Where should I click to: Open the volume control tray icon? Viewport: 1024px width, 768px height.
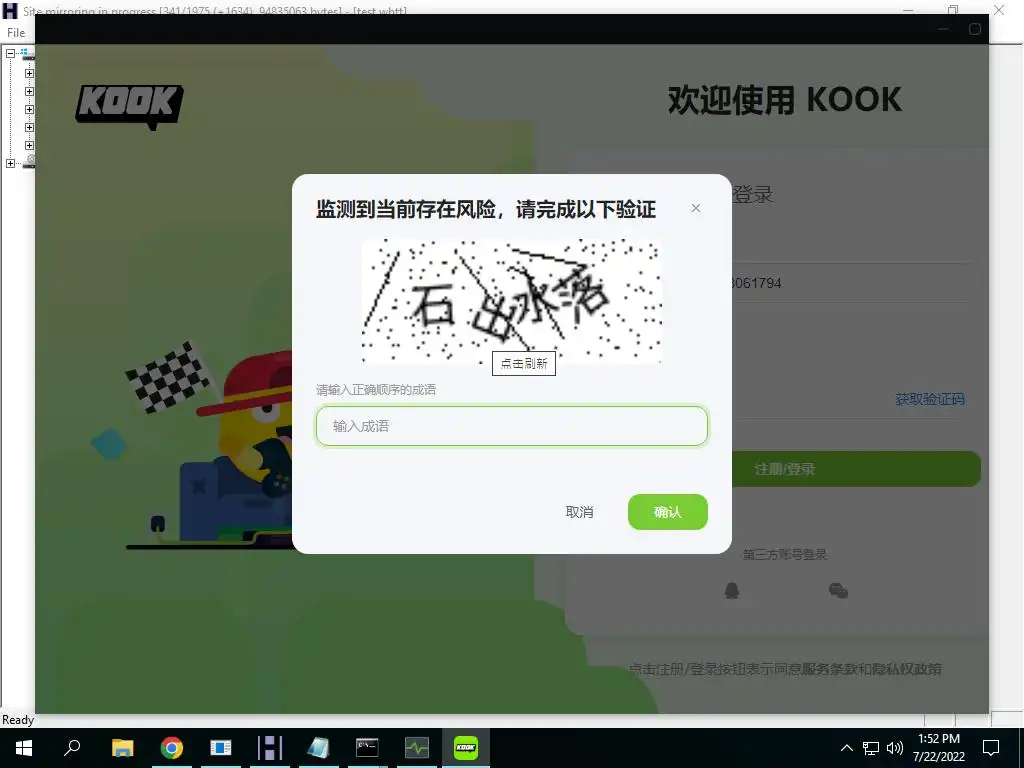coord(895,748)
